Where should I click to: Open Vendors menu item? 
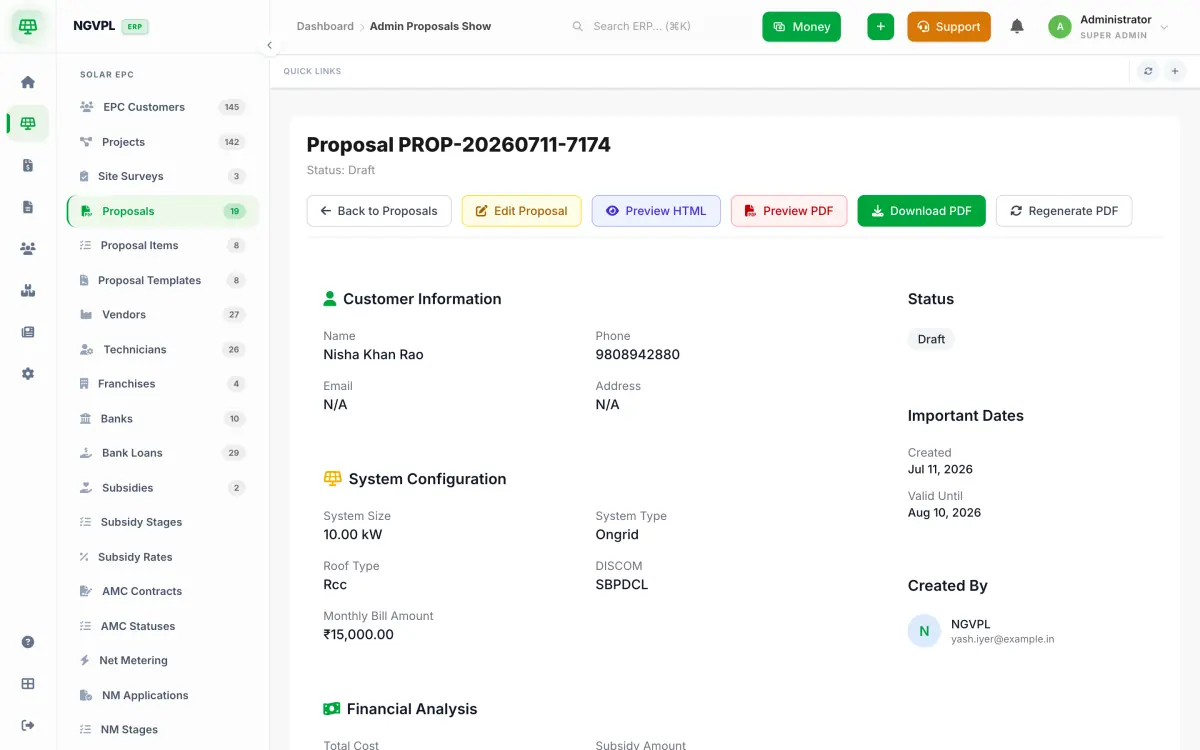click(162, 315)
